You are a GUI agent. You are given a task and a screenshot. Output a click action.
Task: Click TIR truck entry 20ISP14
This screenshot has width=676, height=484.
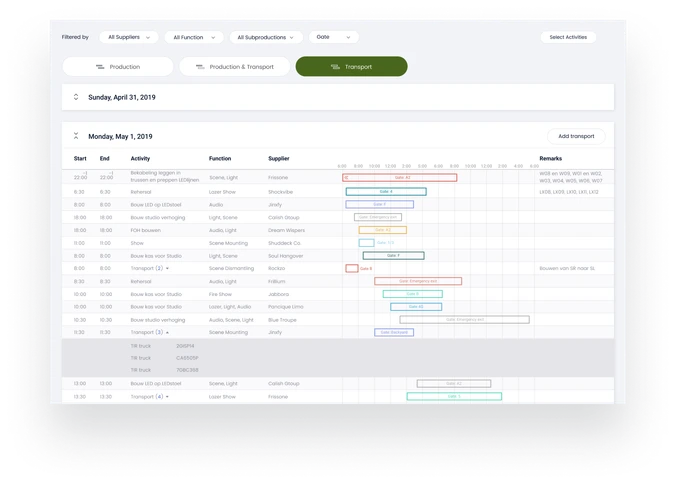pyautogui.click(x=185, y=346)
